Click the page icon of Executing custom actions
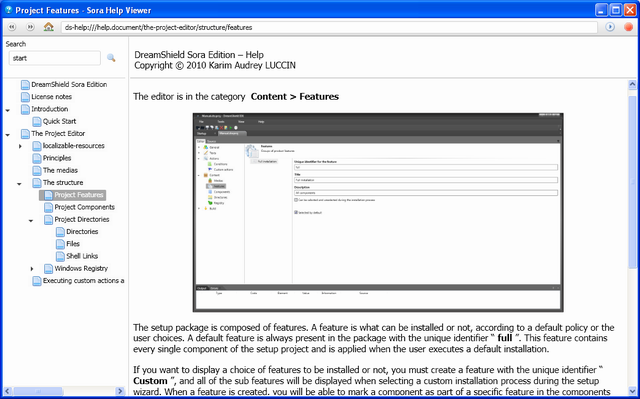The height and width of the screenshot is (399, 640). tap(37, 281)
